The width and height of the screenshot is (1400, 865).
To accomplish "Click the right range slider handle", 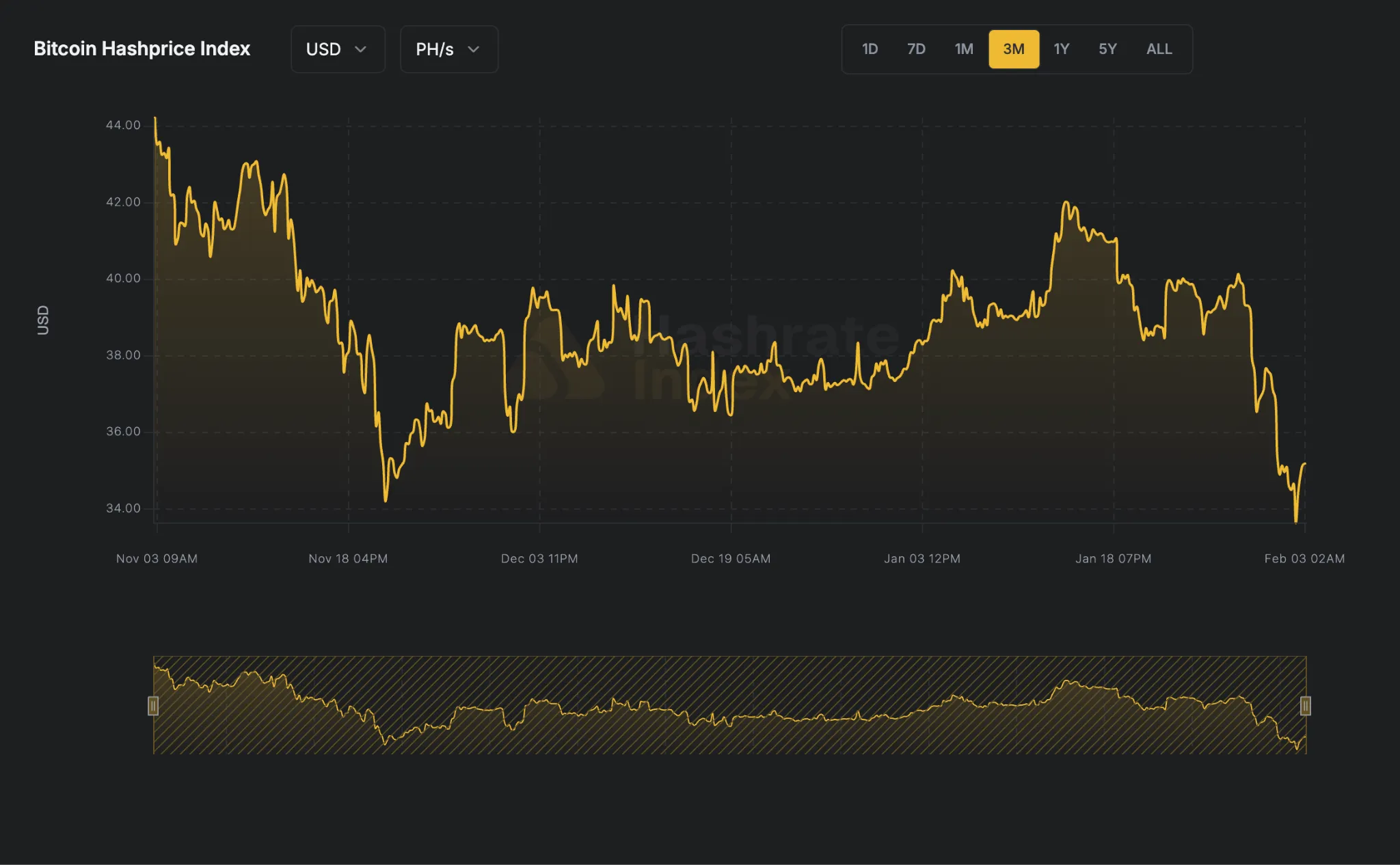I will click(x=1305, y=706).
